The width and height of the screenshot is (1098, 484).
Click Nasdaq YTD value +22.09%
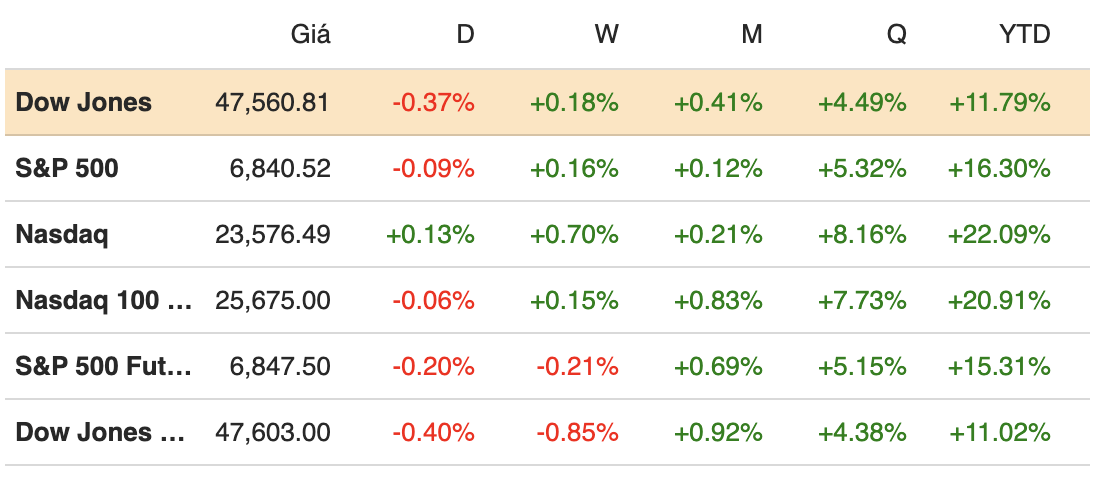coord(999,234)
